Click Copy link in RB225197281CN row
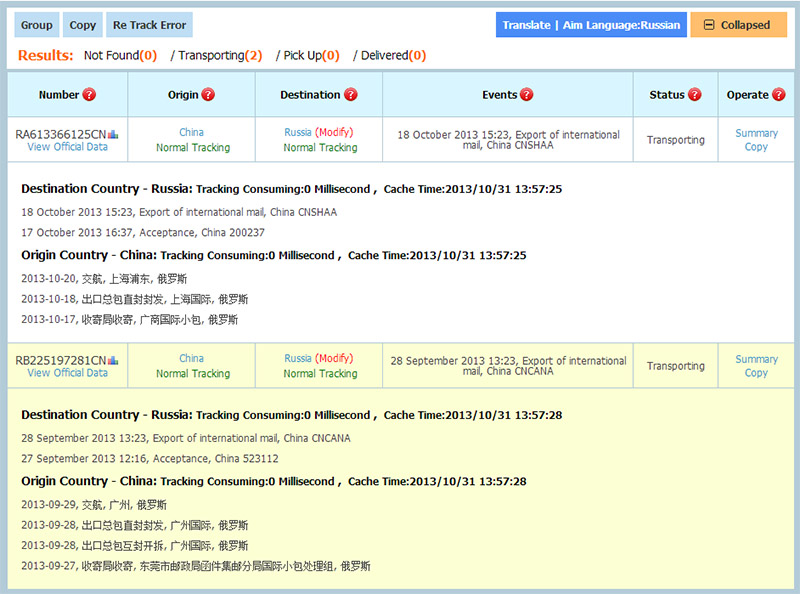 point(756,373)
